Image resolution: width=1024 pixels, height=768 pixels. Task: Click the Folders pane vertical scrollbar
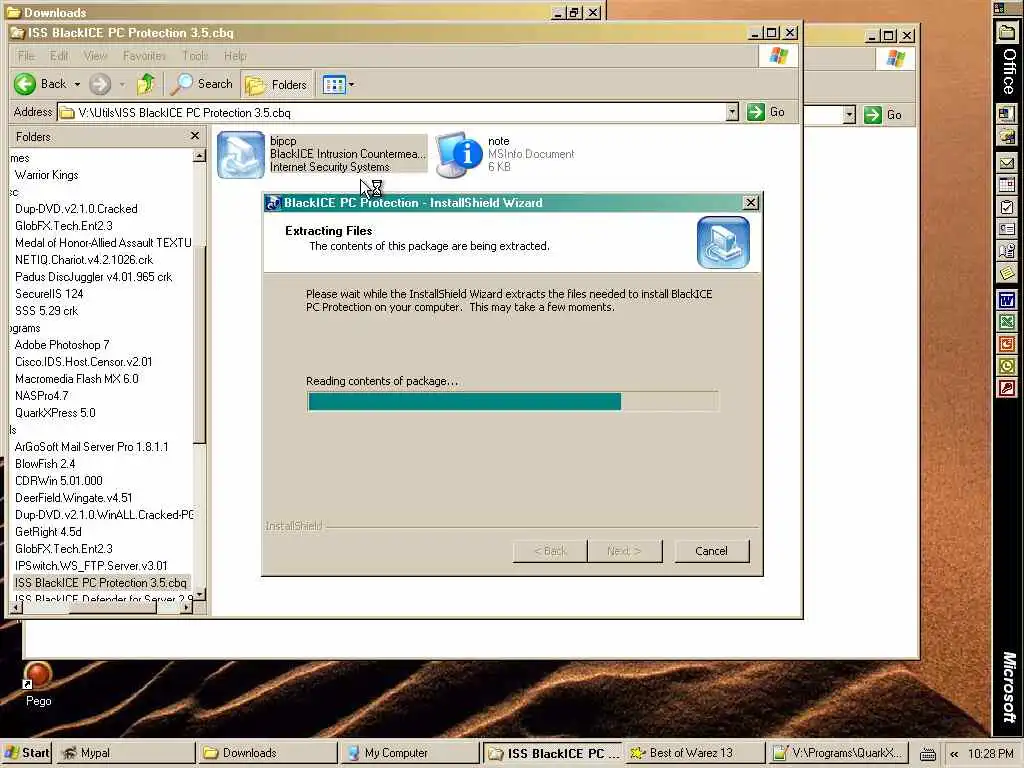(x=199, y=375)
